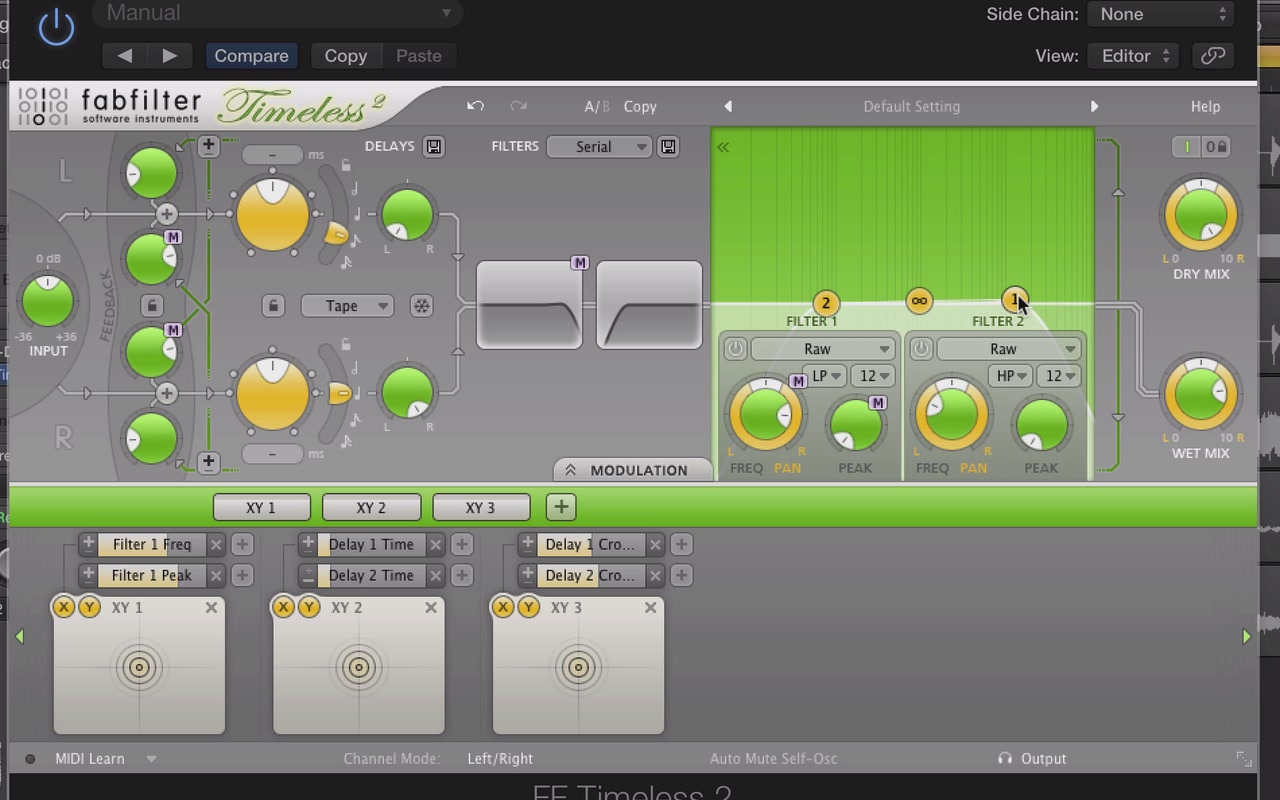This screenshot has height=800, width=1280.
Task: Change Channel Mode Left/Right setting
Action: coord(500,759)
